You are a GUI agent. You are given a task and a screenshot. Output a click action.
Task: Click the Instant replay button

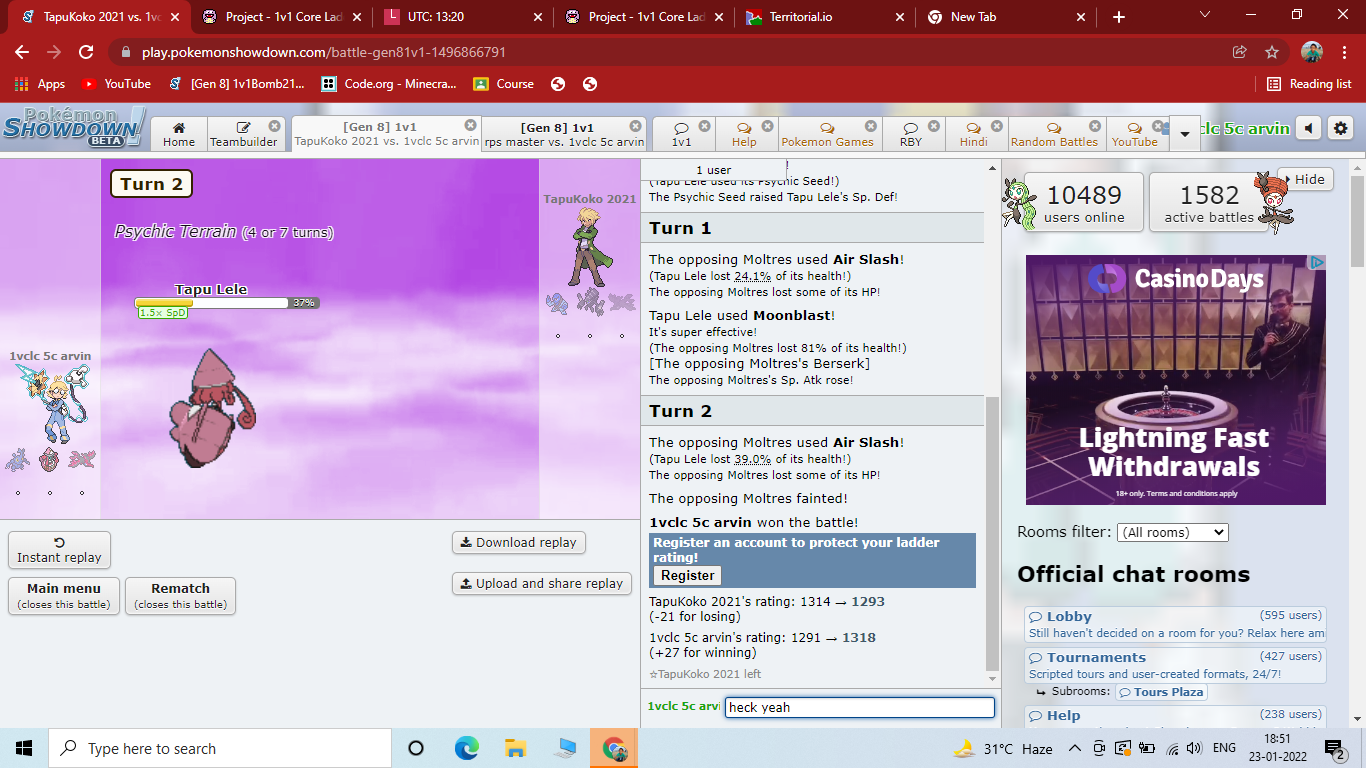(x=59, y=550)
